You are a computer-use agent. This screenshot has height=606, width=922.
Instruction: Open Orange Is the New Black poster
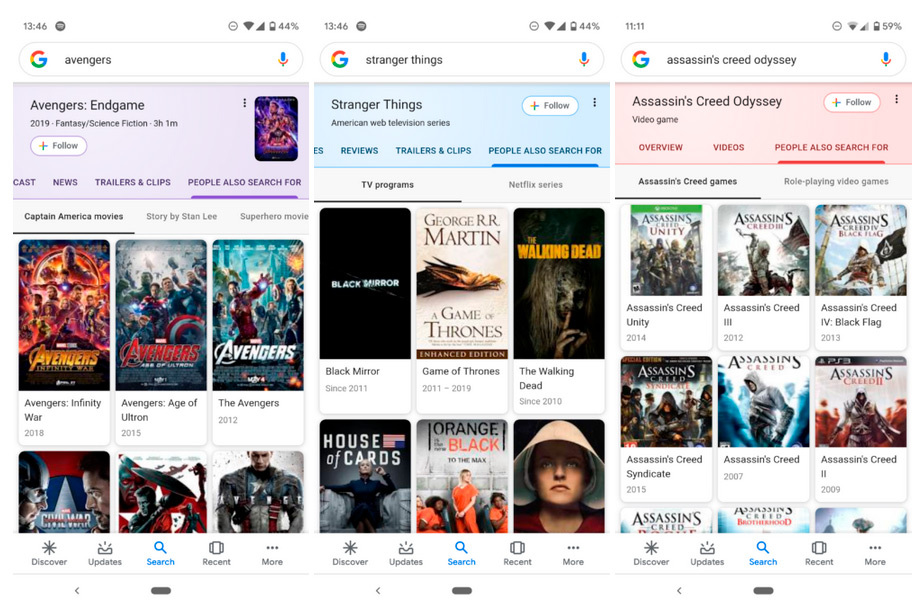462,476
